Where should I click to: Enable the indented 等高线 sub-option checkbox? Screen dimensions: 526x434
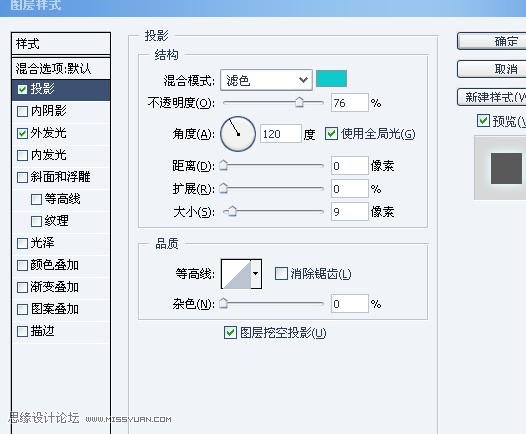coord(36,199)
